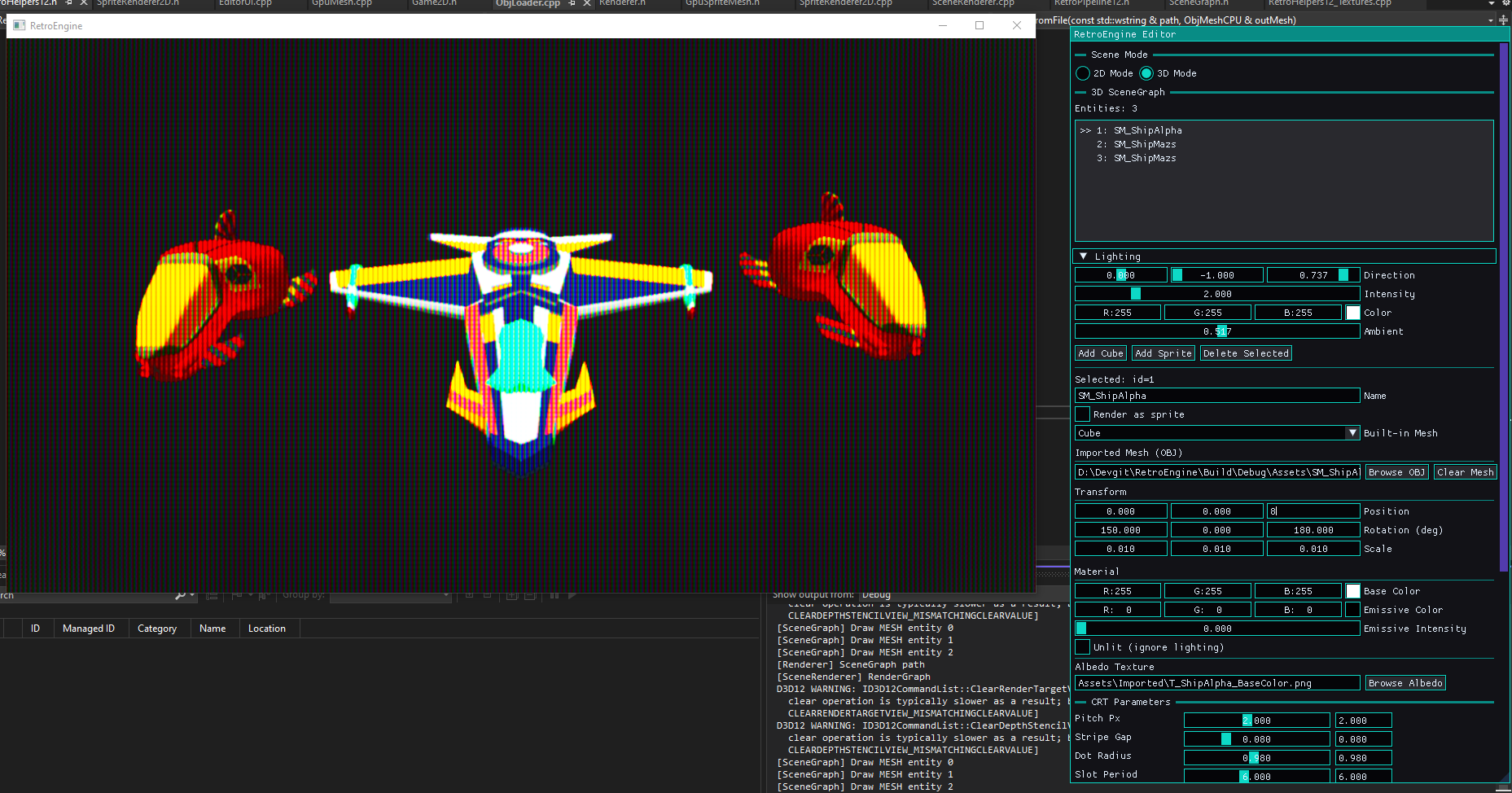Enable Render as sprite checkbox

pyautogui.click(x=1083, y=414)
